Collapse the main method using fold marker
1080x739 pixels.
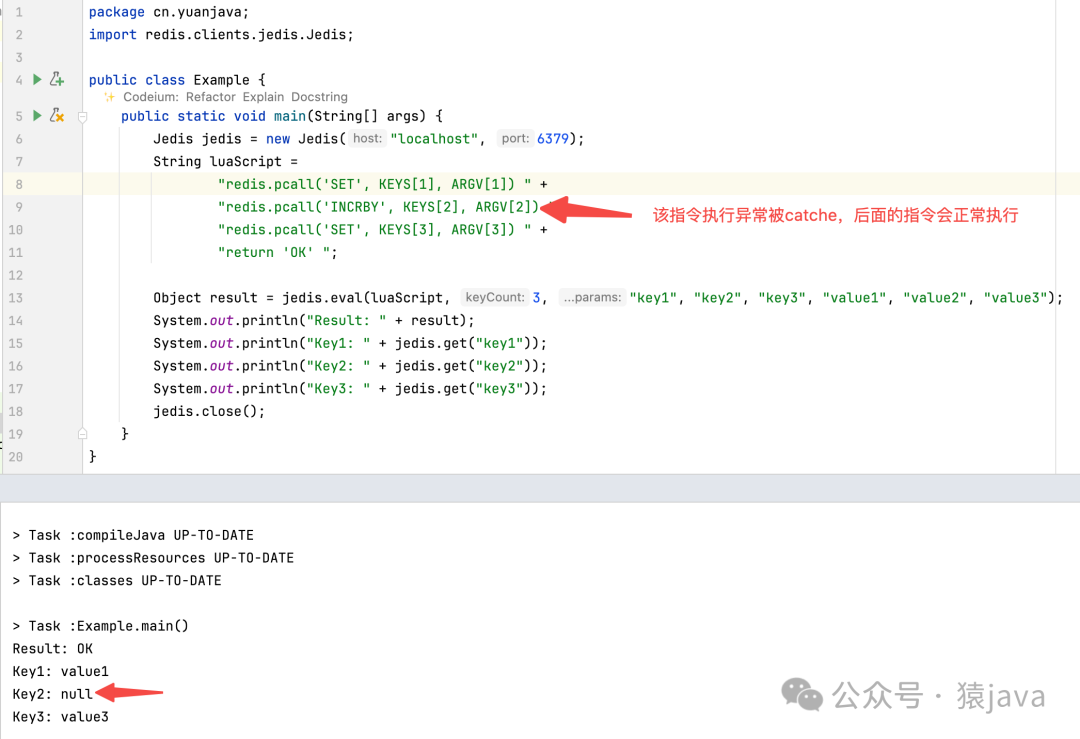(83, 117)
